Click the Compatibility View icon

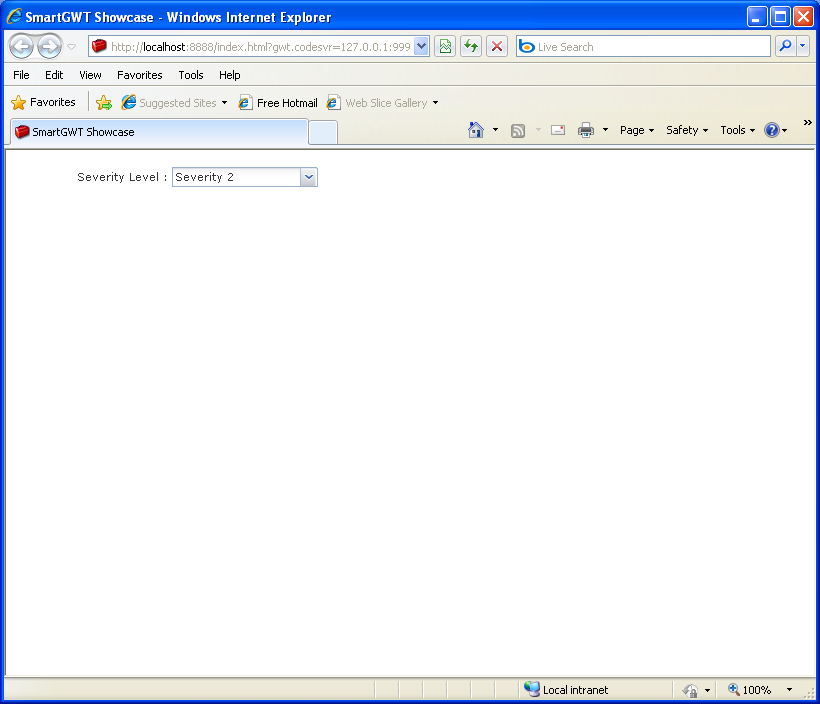pos(445,47)
